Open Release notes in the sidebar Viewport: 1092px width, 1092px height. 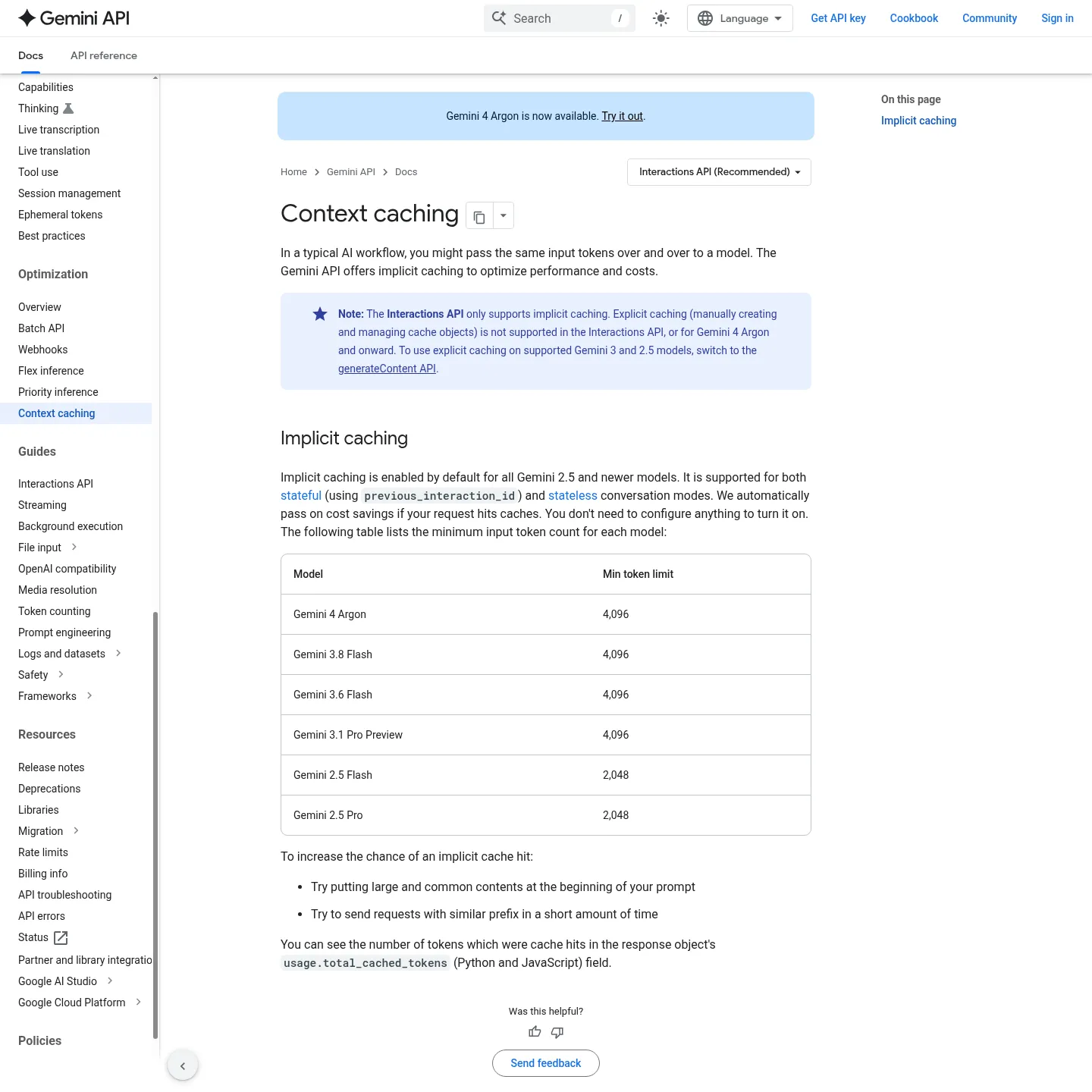point(52,767)
